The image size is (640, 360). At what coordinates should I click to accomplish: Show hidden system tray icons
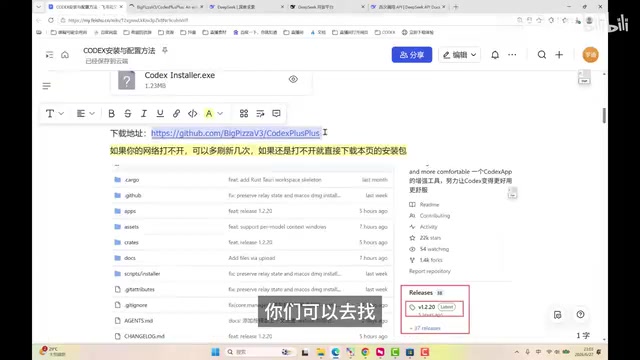pyautogui.click(x=517, y=352)
